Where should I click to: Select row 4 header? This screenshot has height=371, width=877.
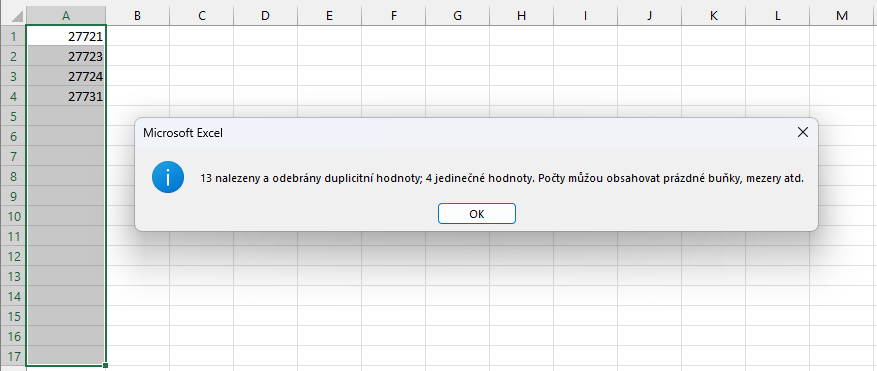click(x=13, y=96)
